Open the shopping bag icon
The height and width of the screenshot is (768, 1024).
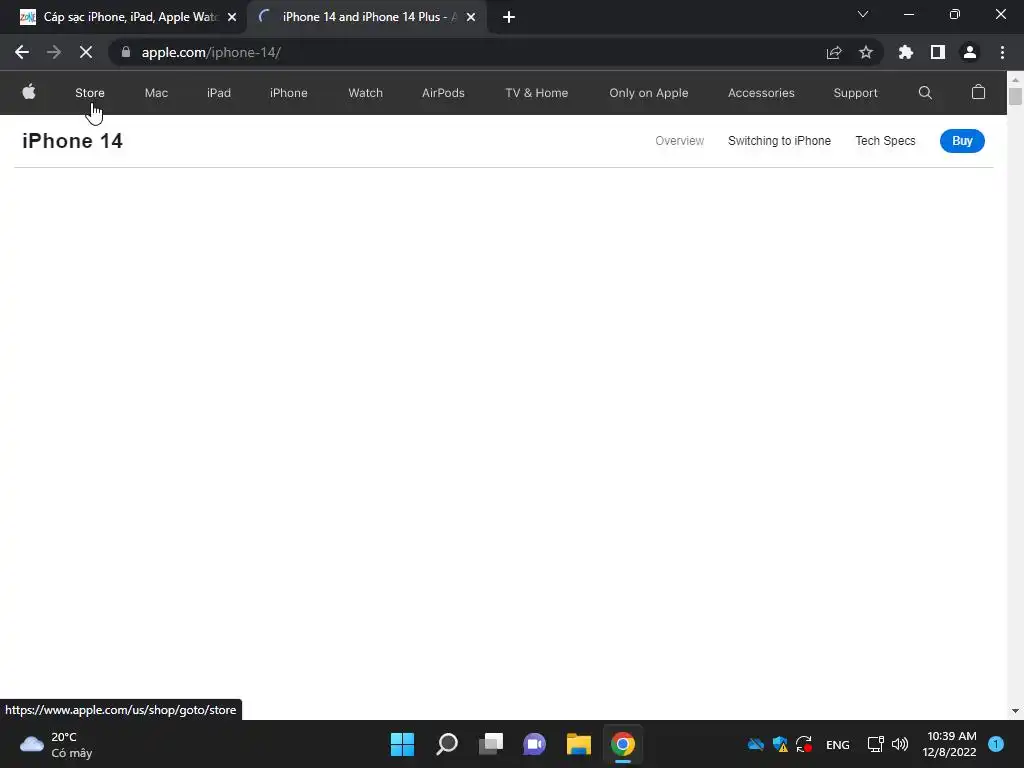tap(978, 92)
